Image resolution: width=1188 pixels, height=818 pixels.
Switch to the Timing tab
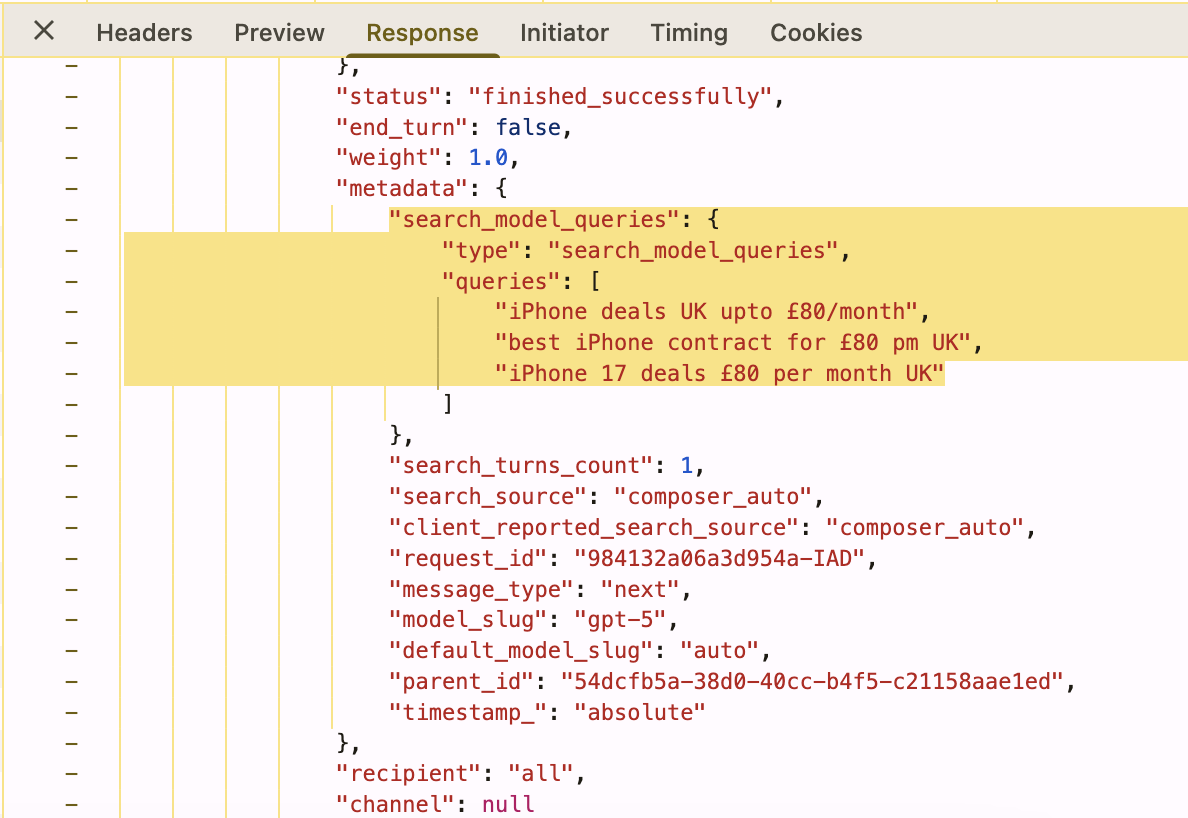tap(689, 33)
